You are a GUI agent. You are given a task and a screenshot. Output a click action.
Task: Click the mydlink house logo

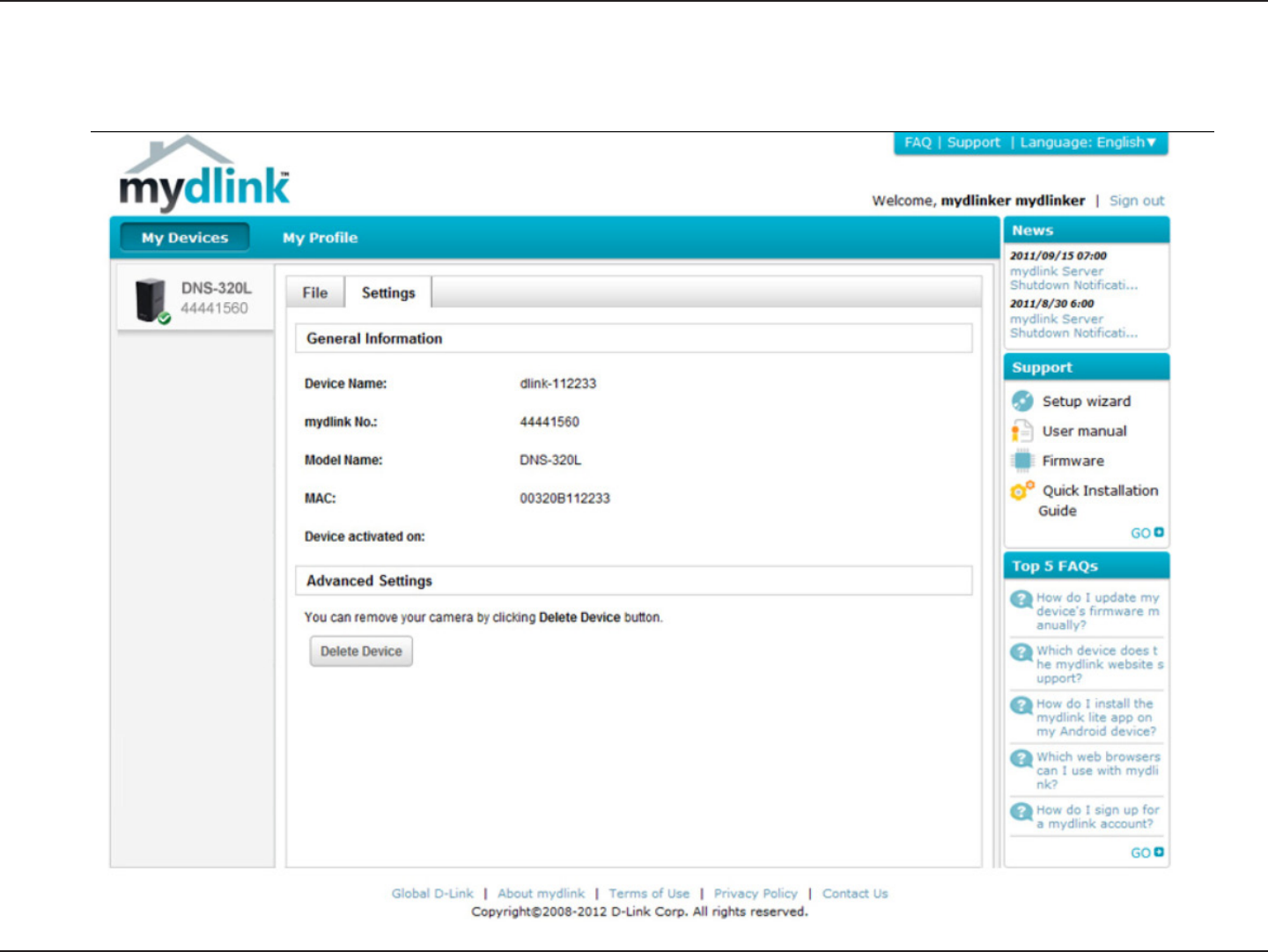[204, 173]
